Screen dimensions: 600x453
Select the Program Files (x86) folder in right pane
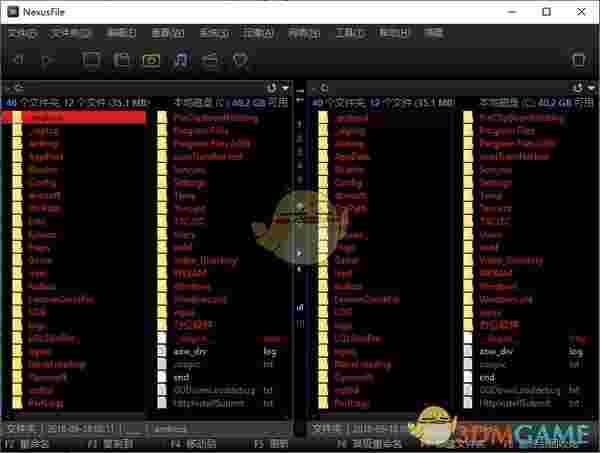pos(517,143)
